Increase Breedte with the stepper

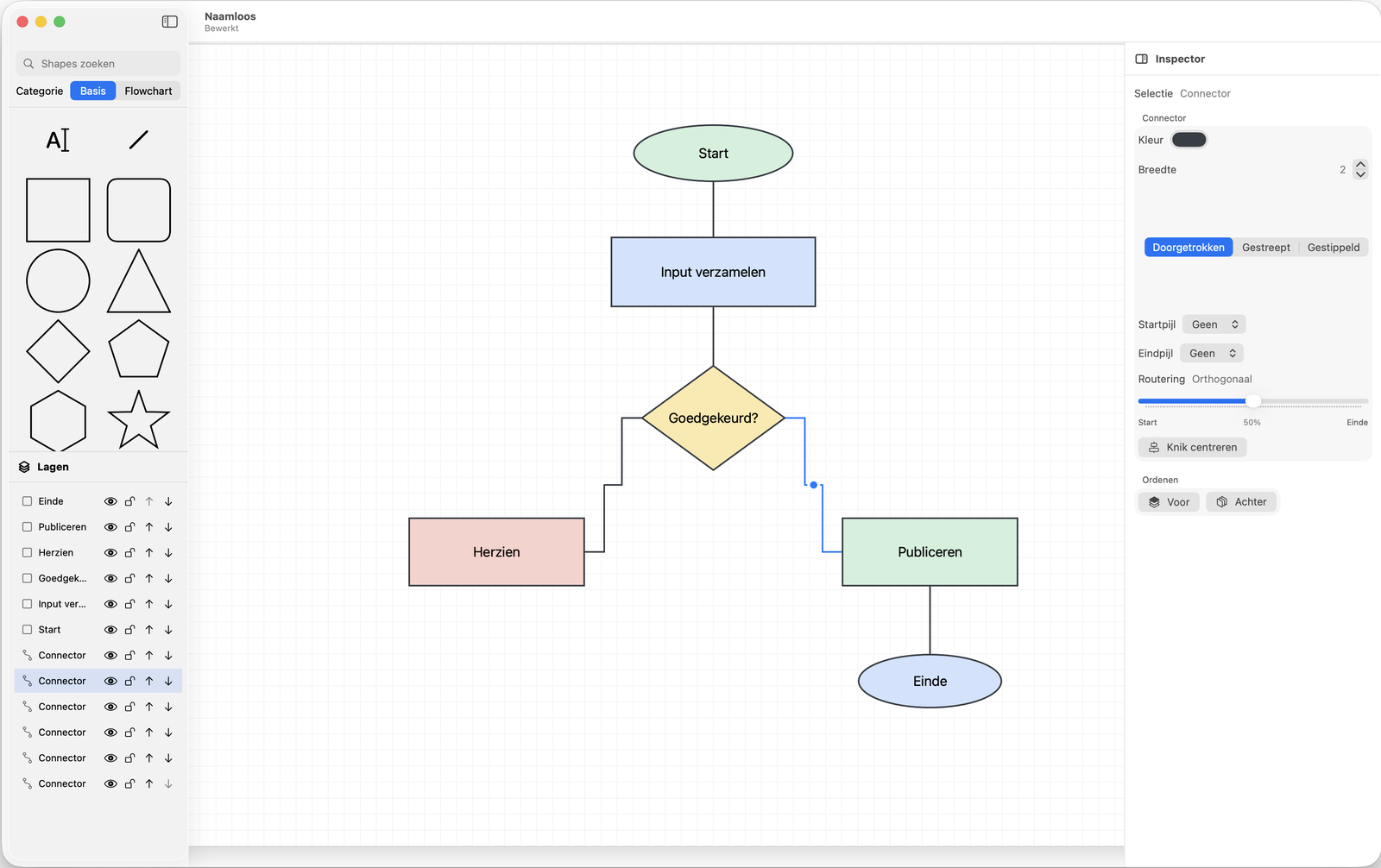coord(1360,164)
